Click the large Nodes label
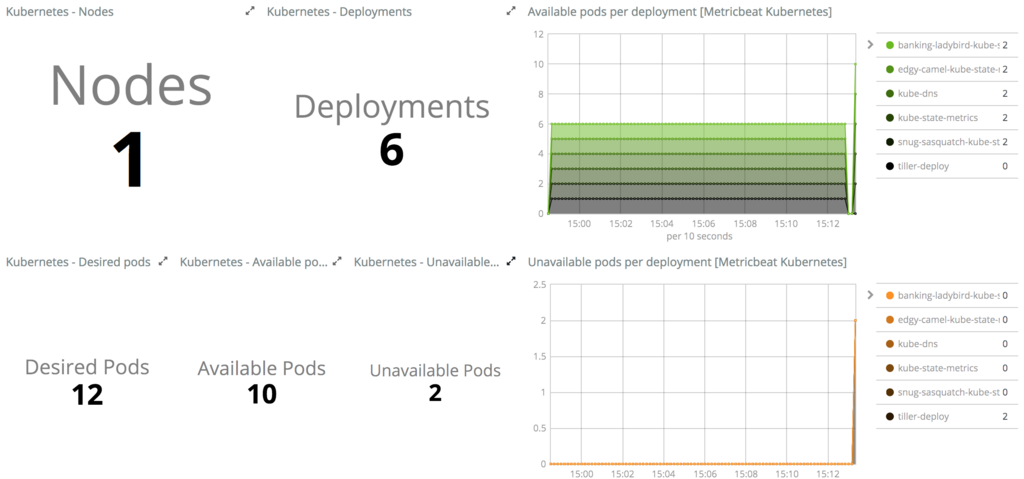The image size is (1024, 479). pos(131,86)
